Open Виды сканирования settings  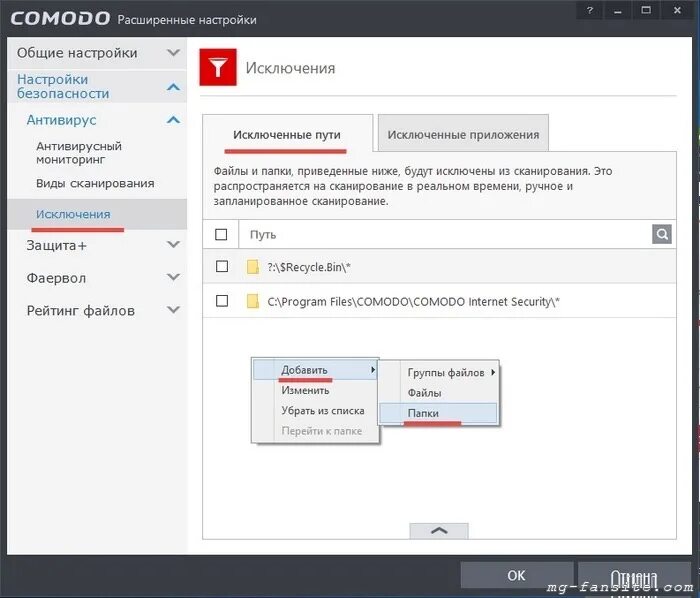click(x=95, y=183)
